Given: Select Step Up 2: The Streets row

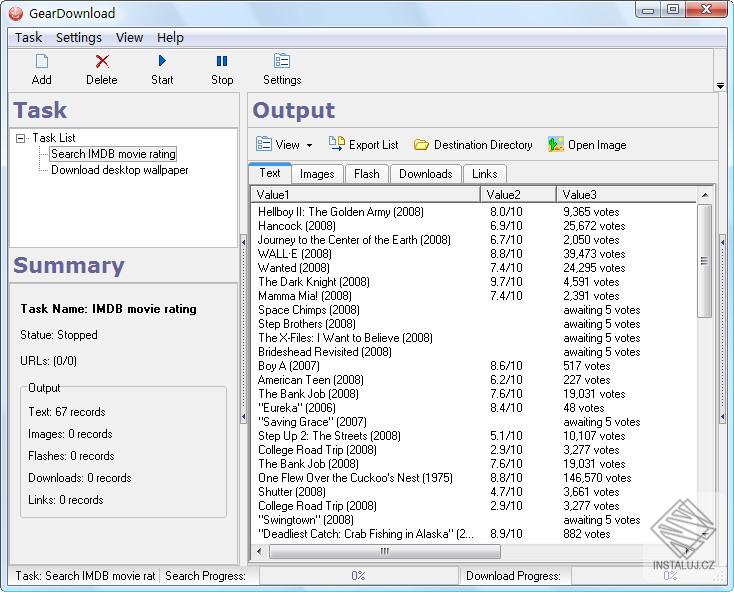Looking at the screenshot, I should pos(473,436).
